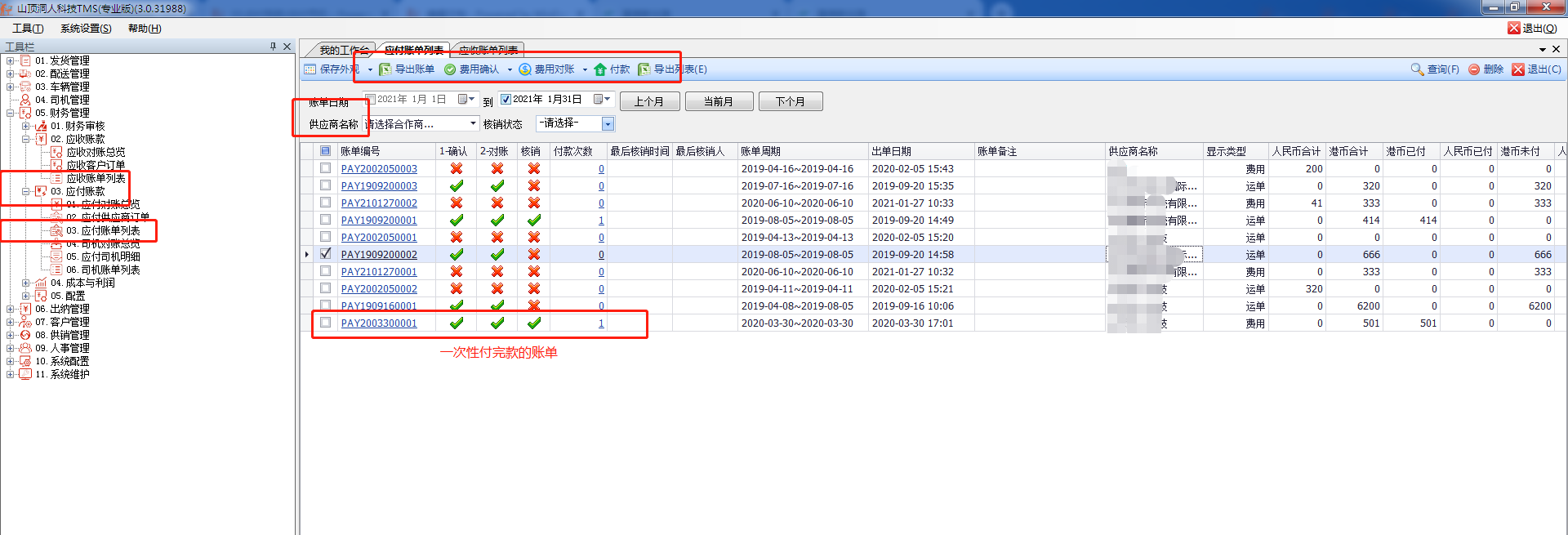Click the 上个月 button

click(x=648, y=101)
